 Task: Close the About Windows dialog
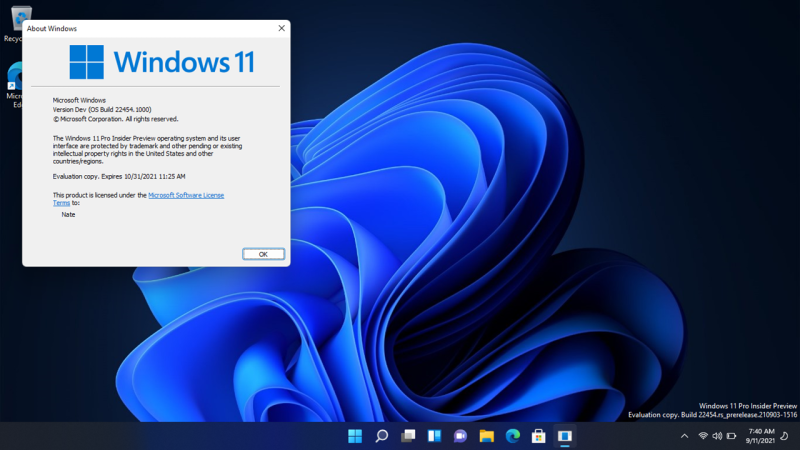(x=281, y=29)
